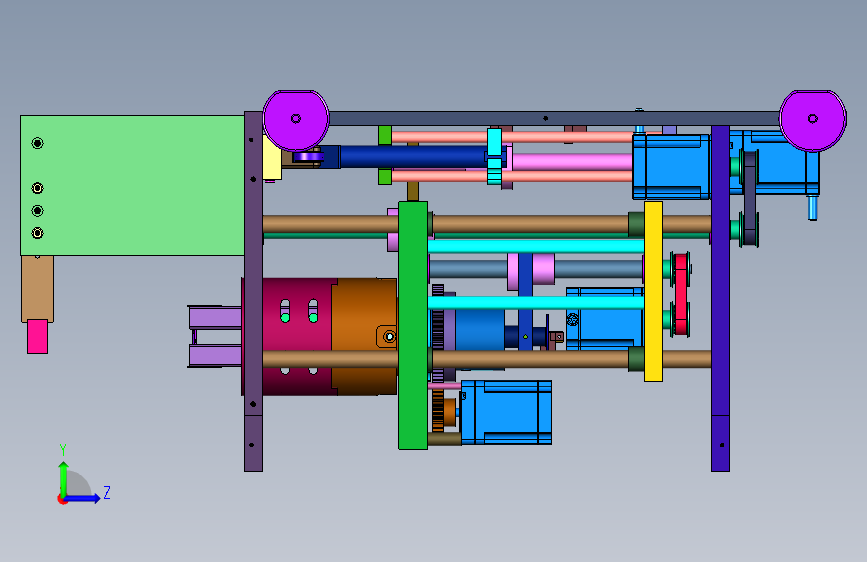This screenshot has width=867, height=562.
Task: Select the purple pulley at top left
Action: [296, 121]
